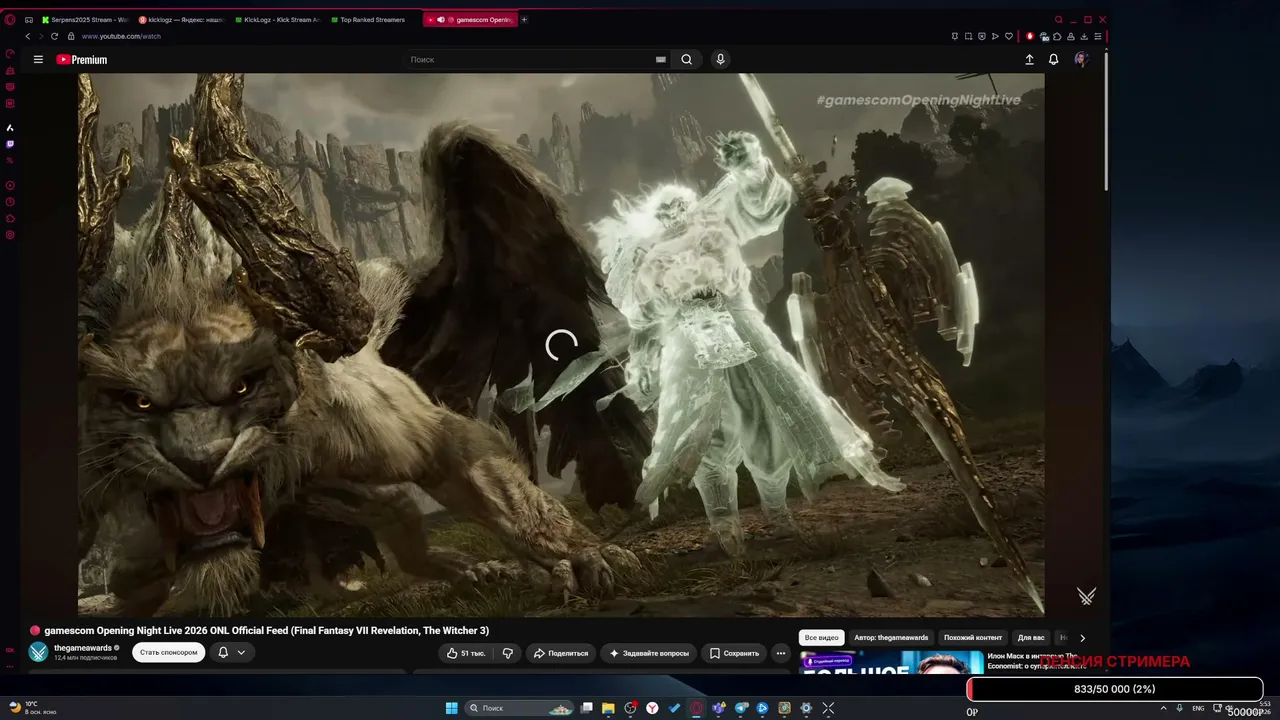Click 'Сохранить' save button

coord(734,653)
